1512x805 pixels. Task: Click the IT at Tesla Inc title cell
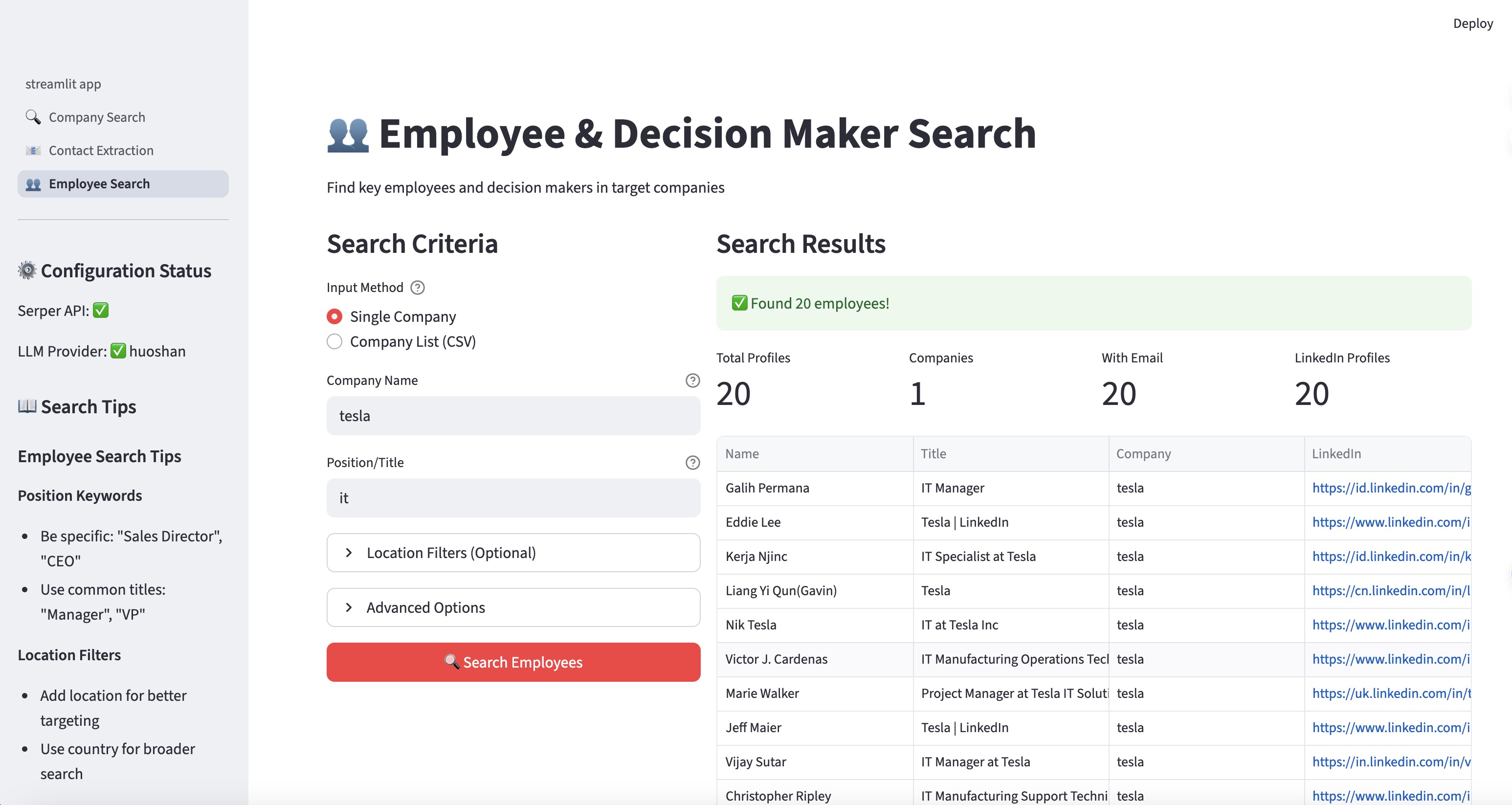point(1011,625)
